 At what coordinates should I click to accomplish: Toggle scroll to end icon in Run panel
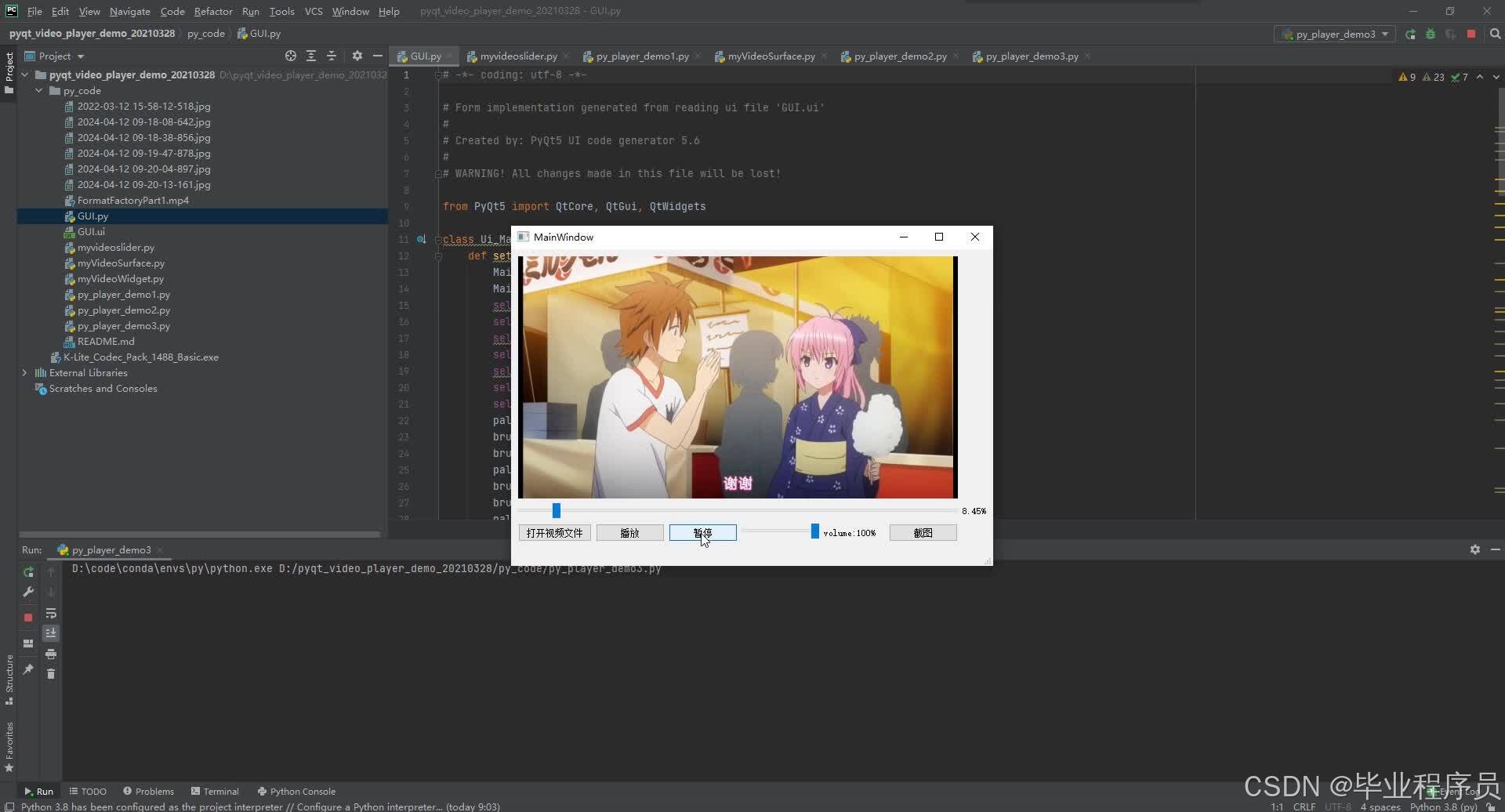(x=51, y=633)
